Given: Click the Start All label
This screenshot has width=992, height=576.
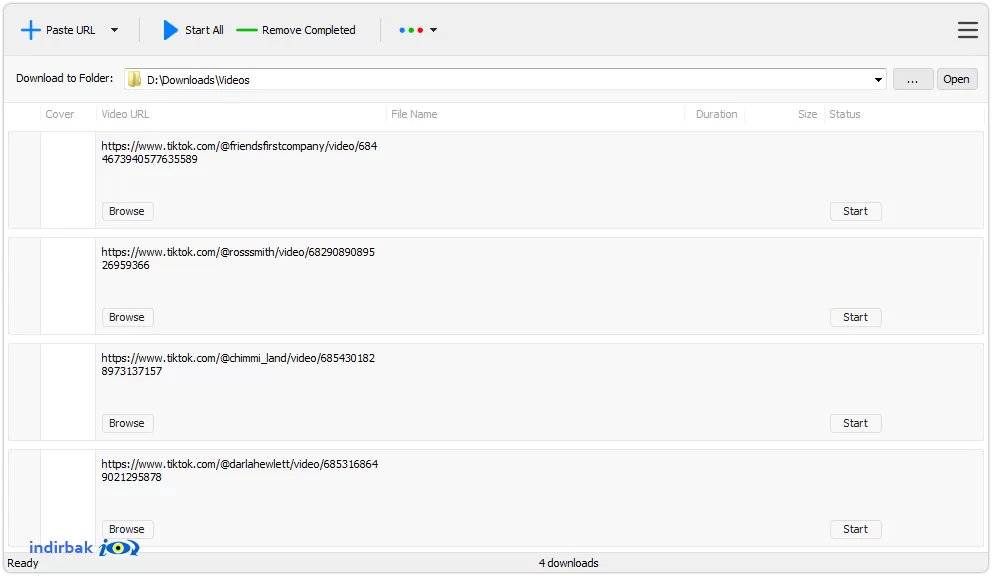Looking at the screenshot, I should click(204, 30).
